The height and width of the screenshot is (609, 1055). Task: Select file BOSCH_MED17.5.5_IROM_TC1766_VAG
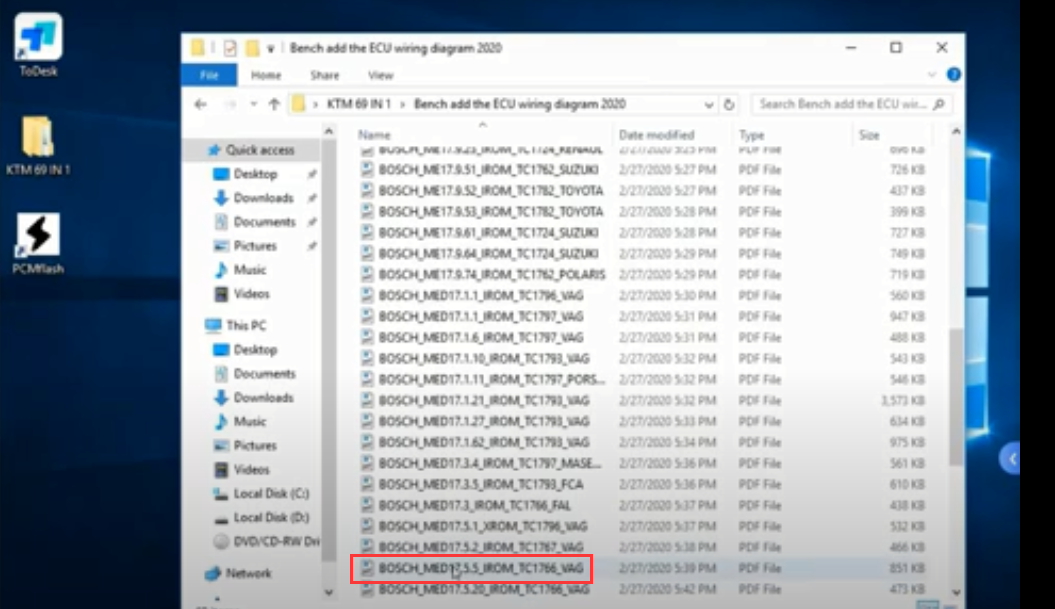coord(481,569)
